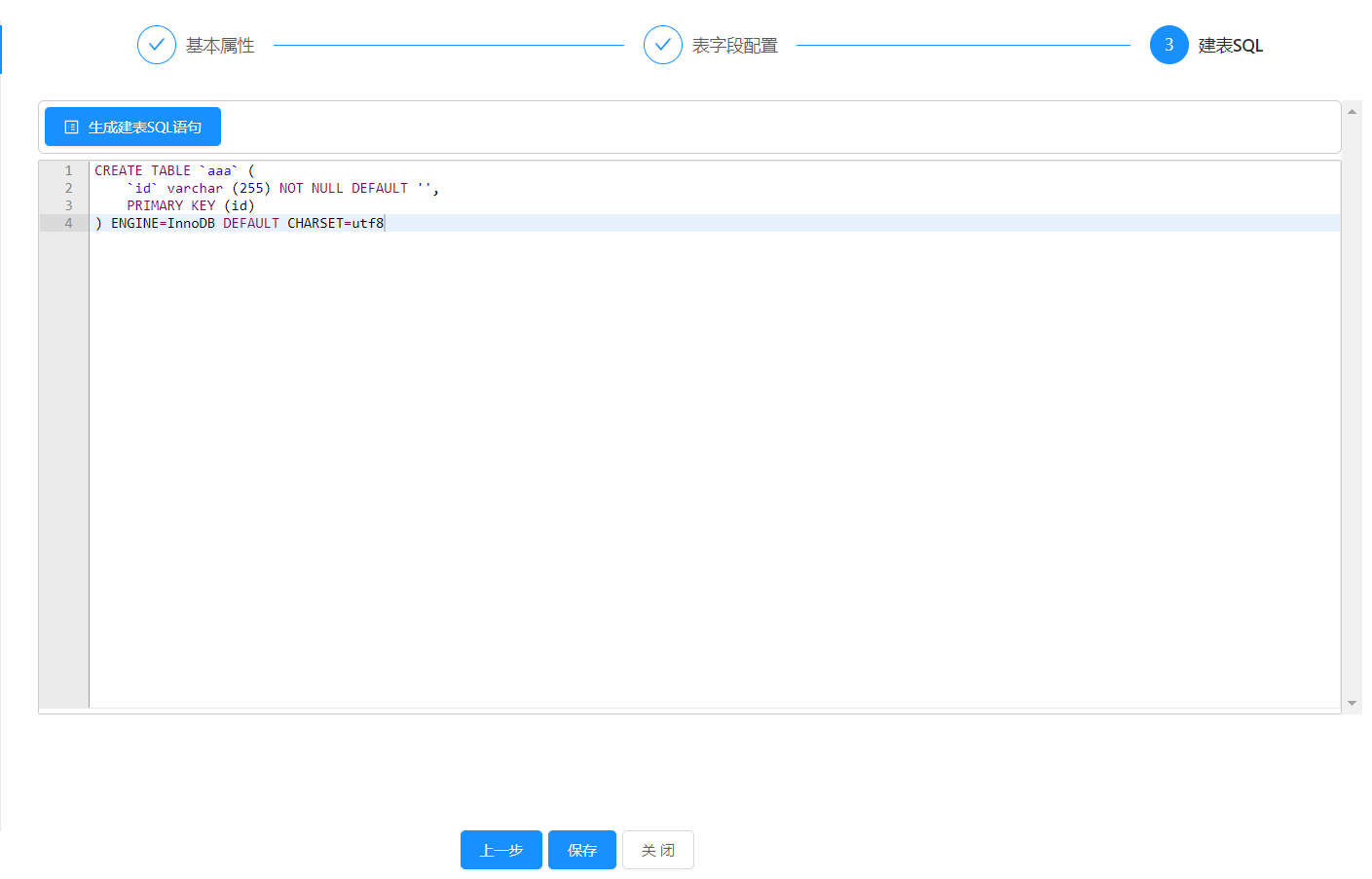Click highlighted line number 4 in the gutter
1372x879 pixels.
(68, 223)
